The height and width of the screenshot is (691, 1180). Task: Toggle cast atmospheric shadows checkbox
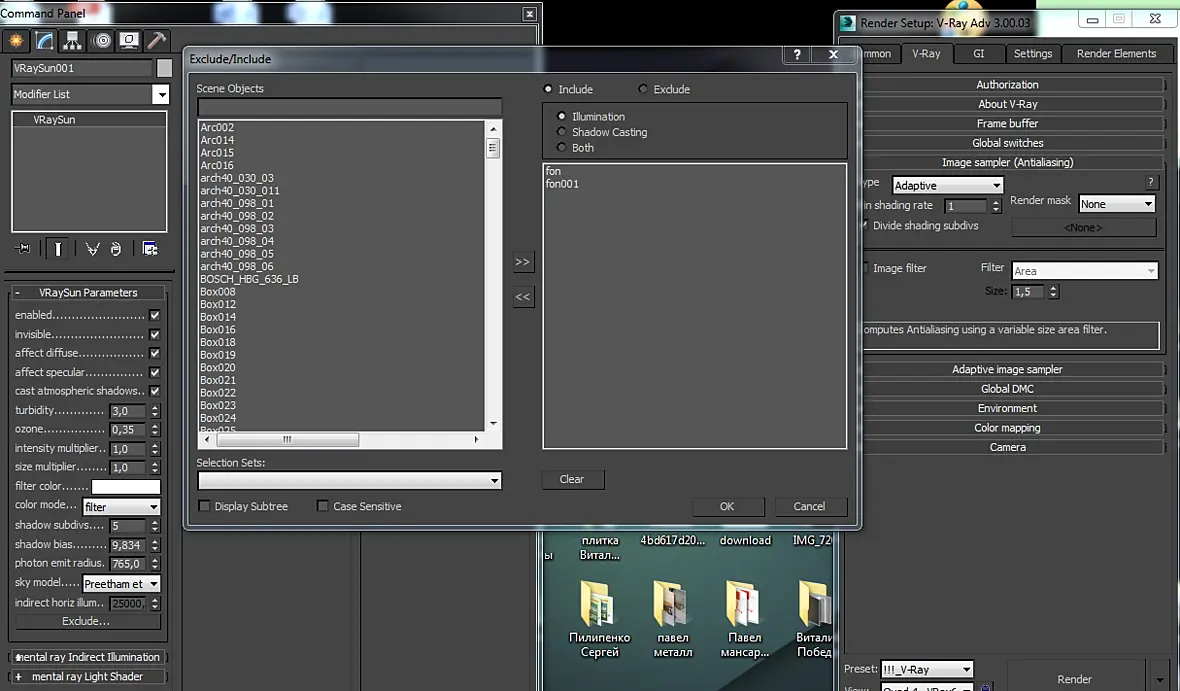(154, 391)
